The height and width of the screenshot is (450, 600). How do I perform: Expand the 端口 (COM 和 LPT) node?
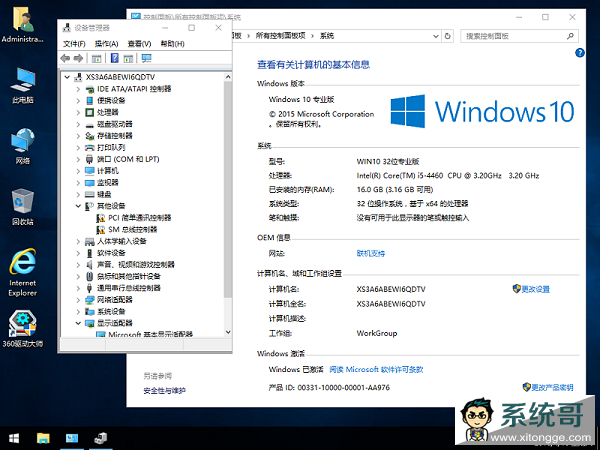[x=78, y=160]
